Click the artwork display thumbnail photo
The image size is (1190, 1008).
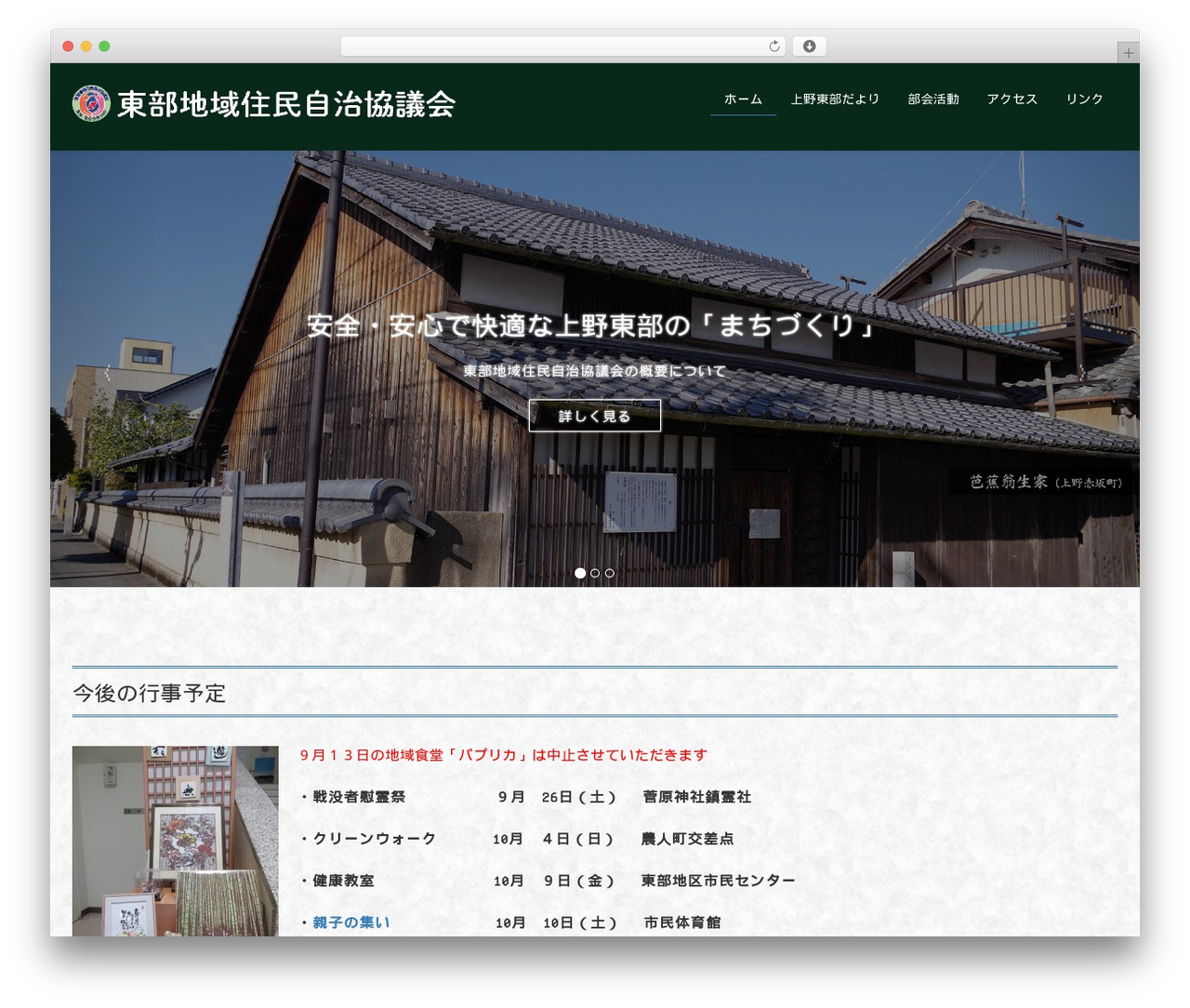[x=175, y=841]
